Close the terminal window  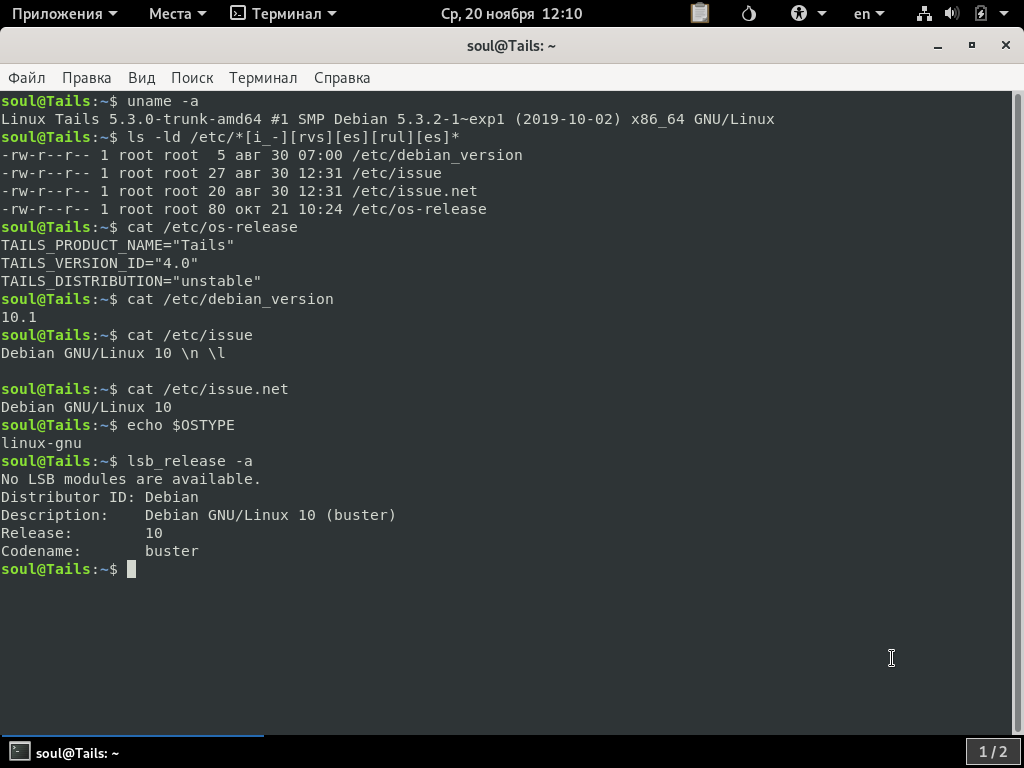tap(1006, 45)
